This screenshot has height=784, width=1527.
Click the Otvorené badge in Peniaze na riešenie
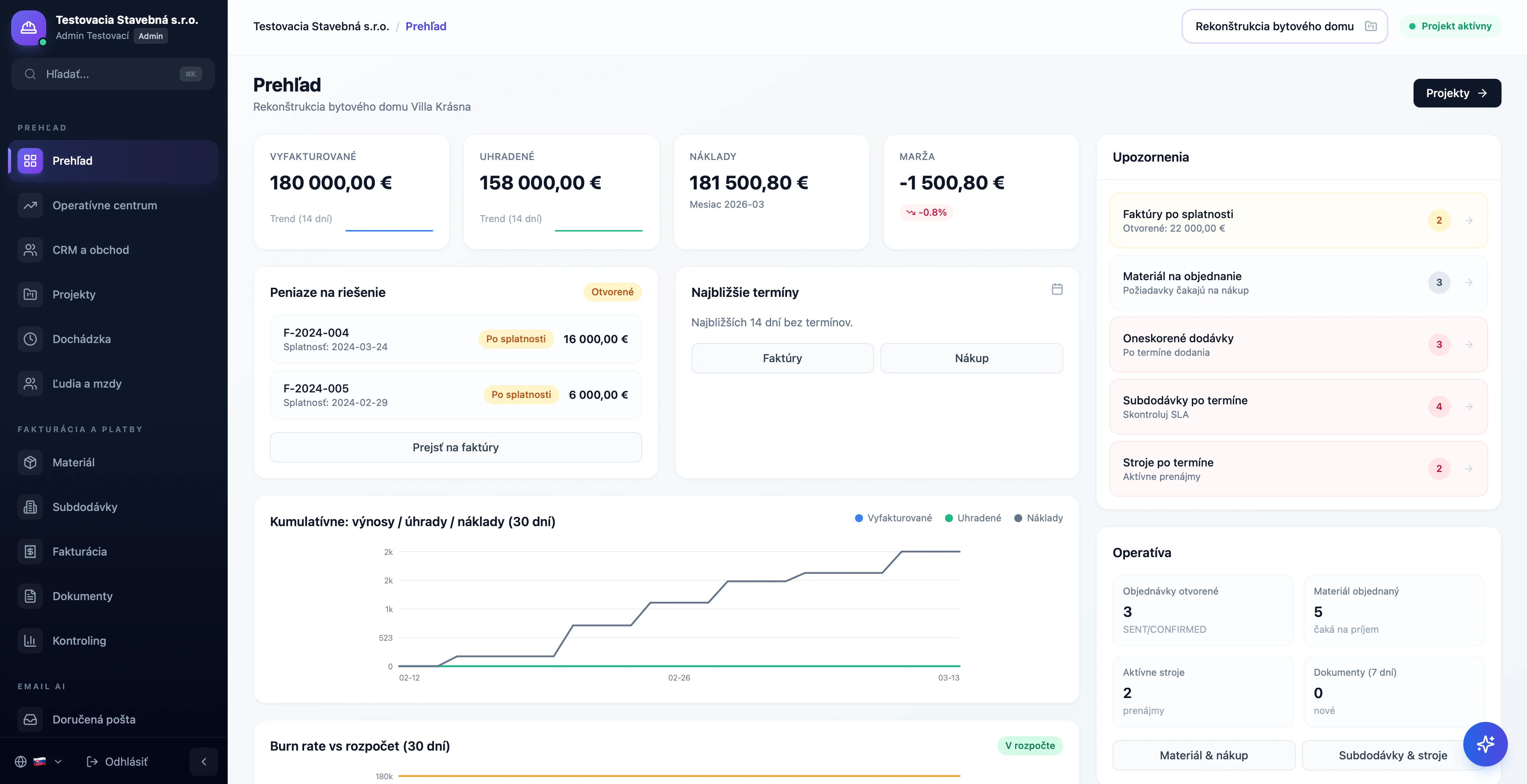[612, 292]
